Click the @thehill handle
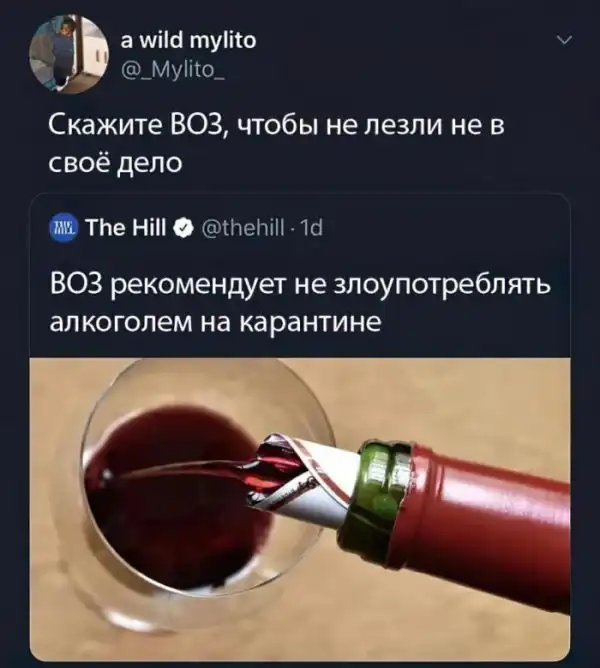Viewport: 600px width, 668px height. (243, 228)
